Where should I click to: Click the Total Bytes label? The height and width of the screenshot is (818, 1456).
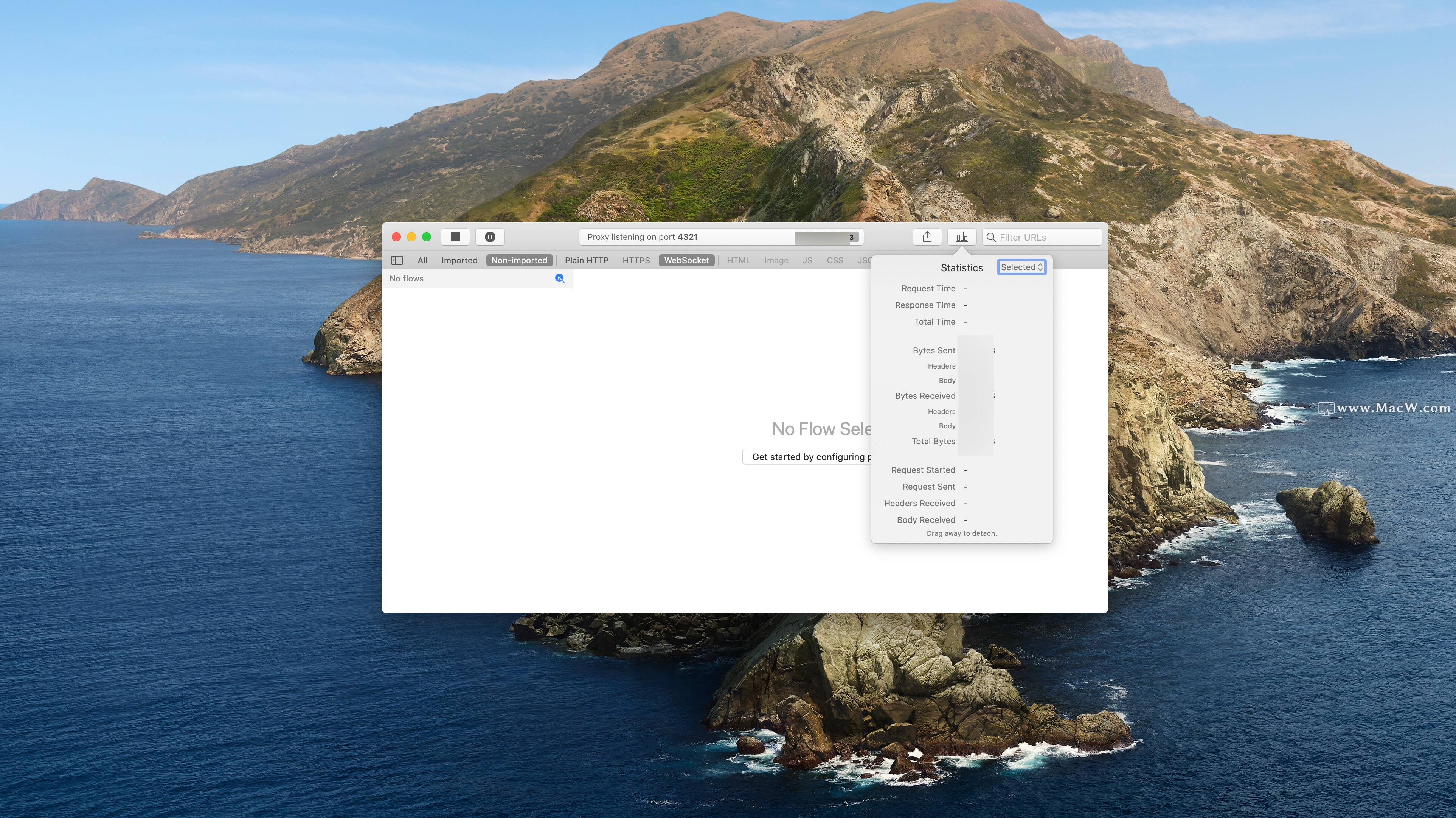click(933, 441)
